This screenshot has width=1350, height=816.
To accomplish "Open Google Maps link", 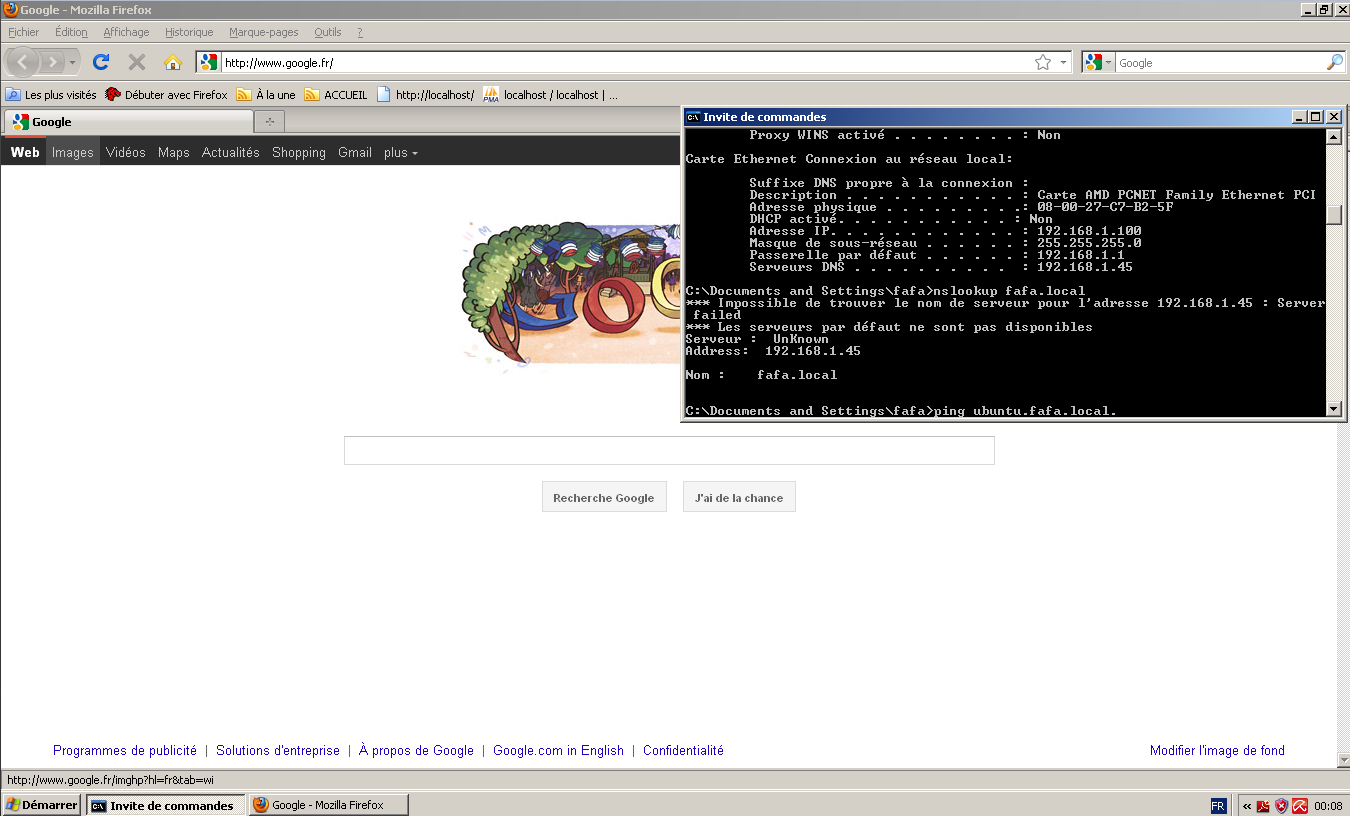I will click(174, 152).
